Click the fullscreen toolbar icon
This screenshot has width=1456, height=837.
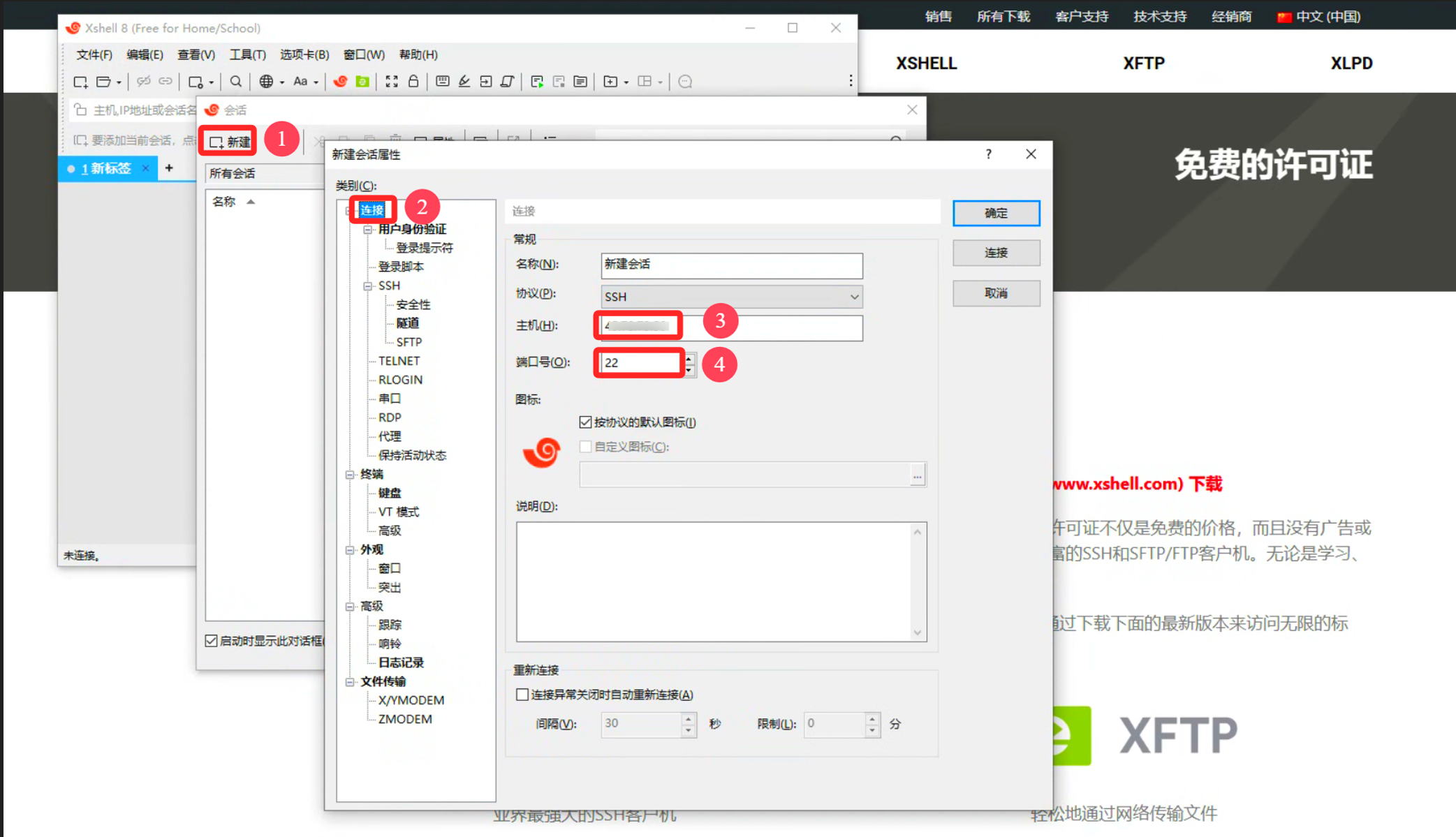coord(392,82)
